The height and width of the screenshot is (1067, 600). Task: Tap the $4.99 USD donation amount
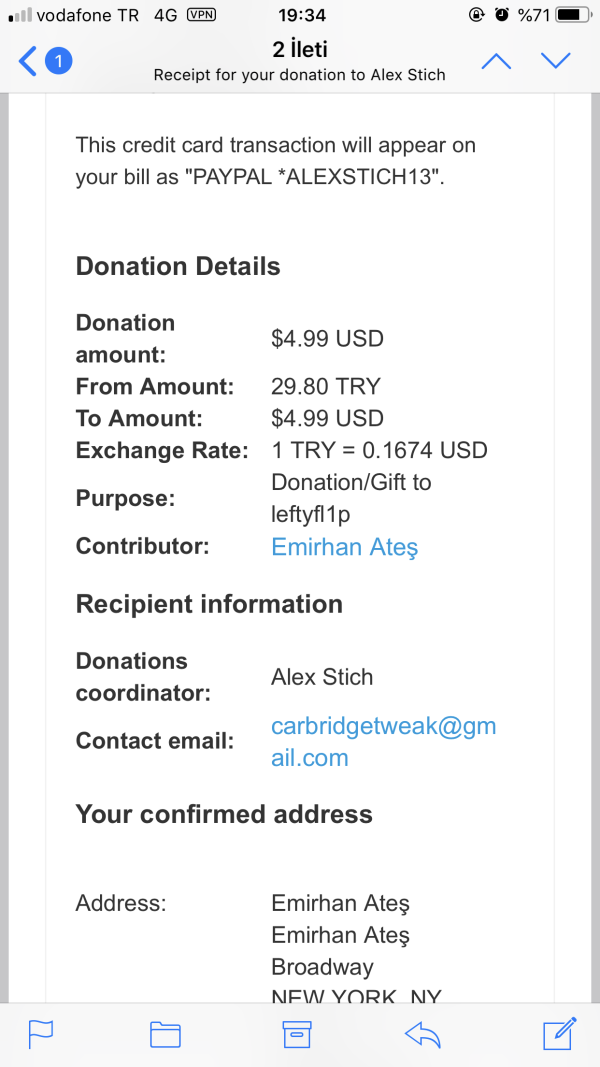tap(327, 338)
